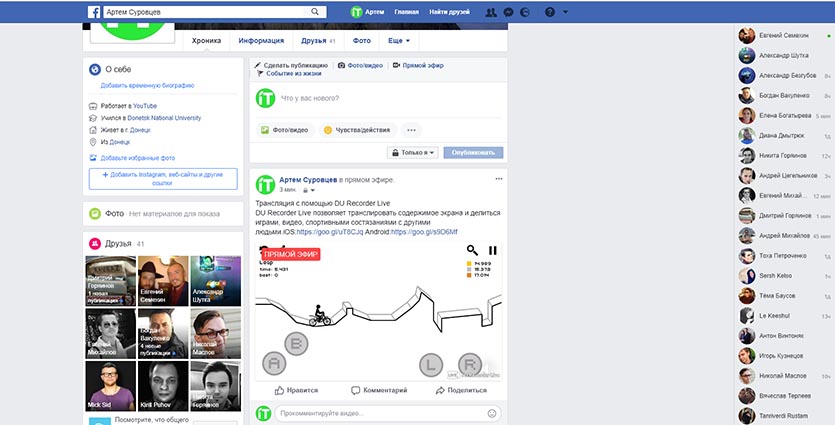This screenshot has width=835, height=425.
Task: Open the iOS goo.gl link in post
Action: [x=330, y=232]
